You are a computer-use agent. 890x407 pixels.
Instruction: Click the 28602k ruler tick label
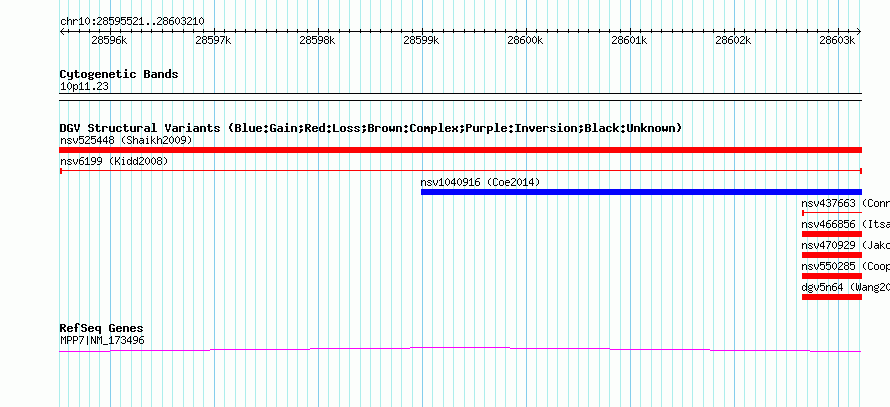point(733,40)
